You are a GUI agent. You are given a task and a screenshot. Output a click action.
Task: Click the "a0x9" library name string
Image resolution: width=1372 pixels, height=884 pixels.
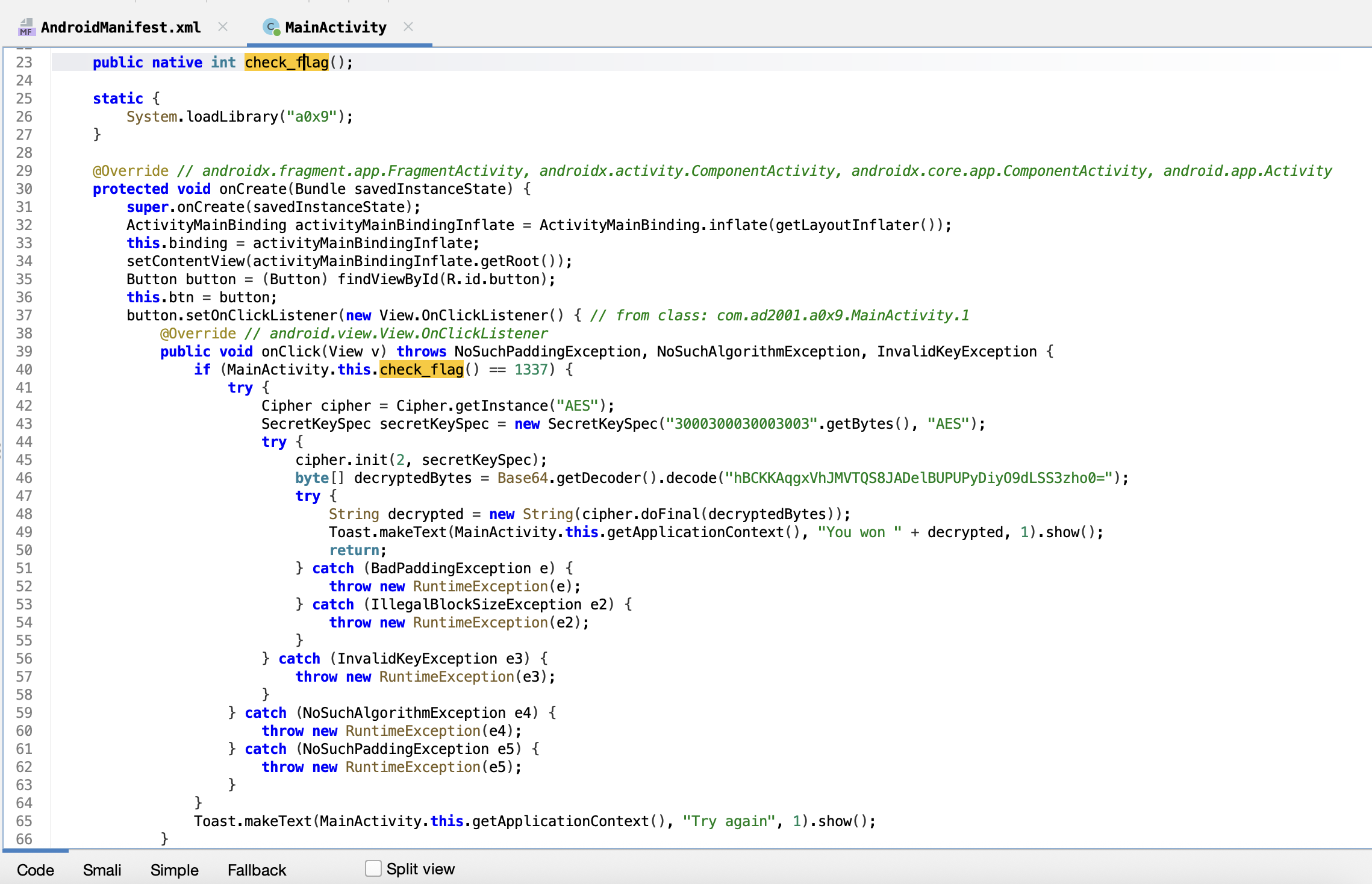point(312,117)
